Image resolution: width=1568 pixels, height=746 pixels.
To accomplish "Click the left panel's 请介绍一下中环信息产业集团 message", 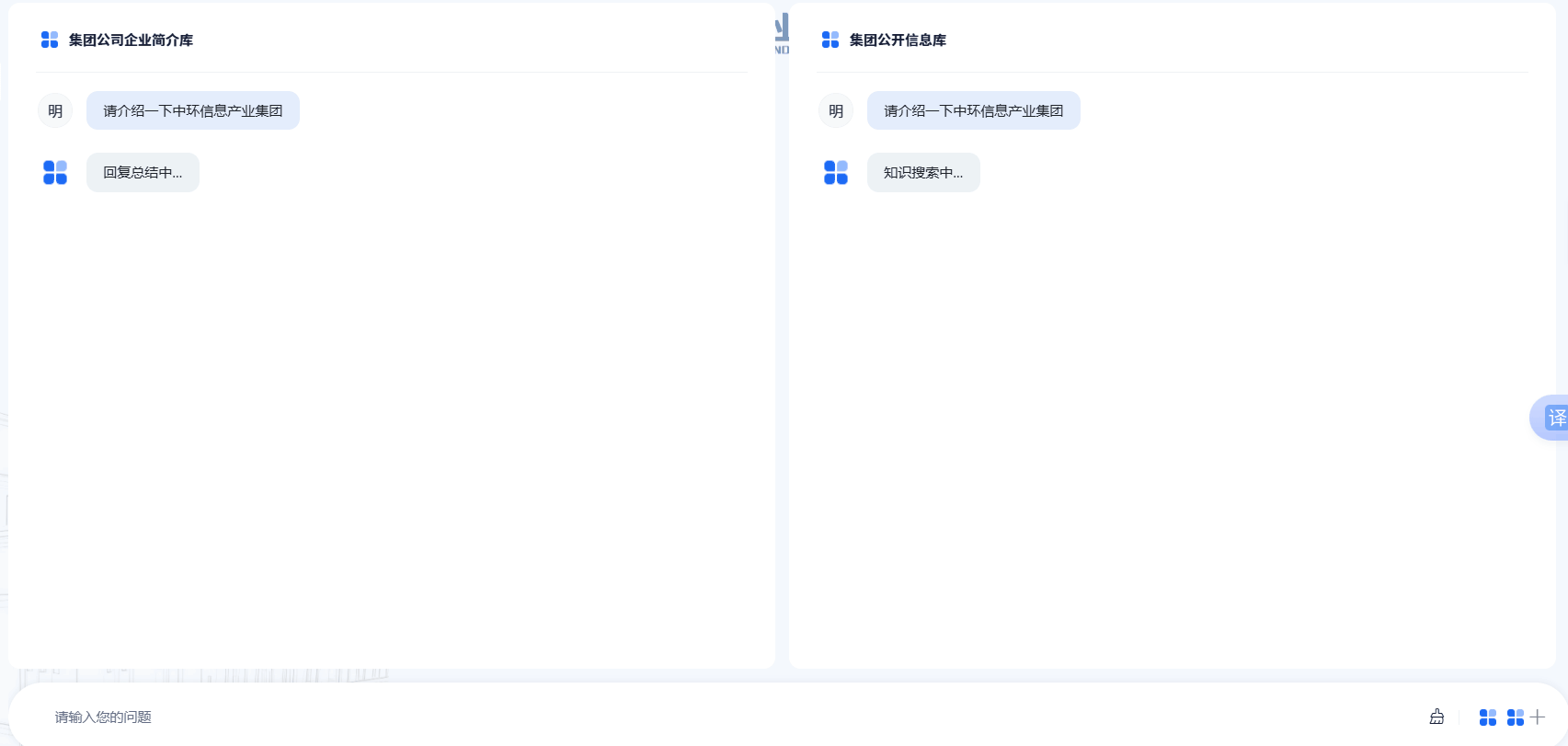I will pos(193,110).
